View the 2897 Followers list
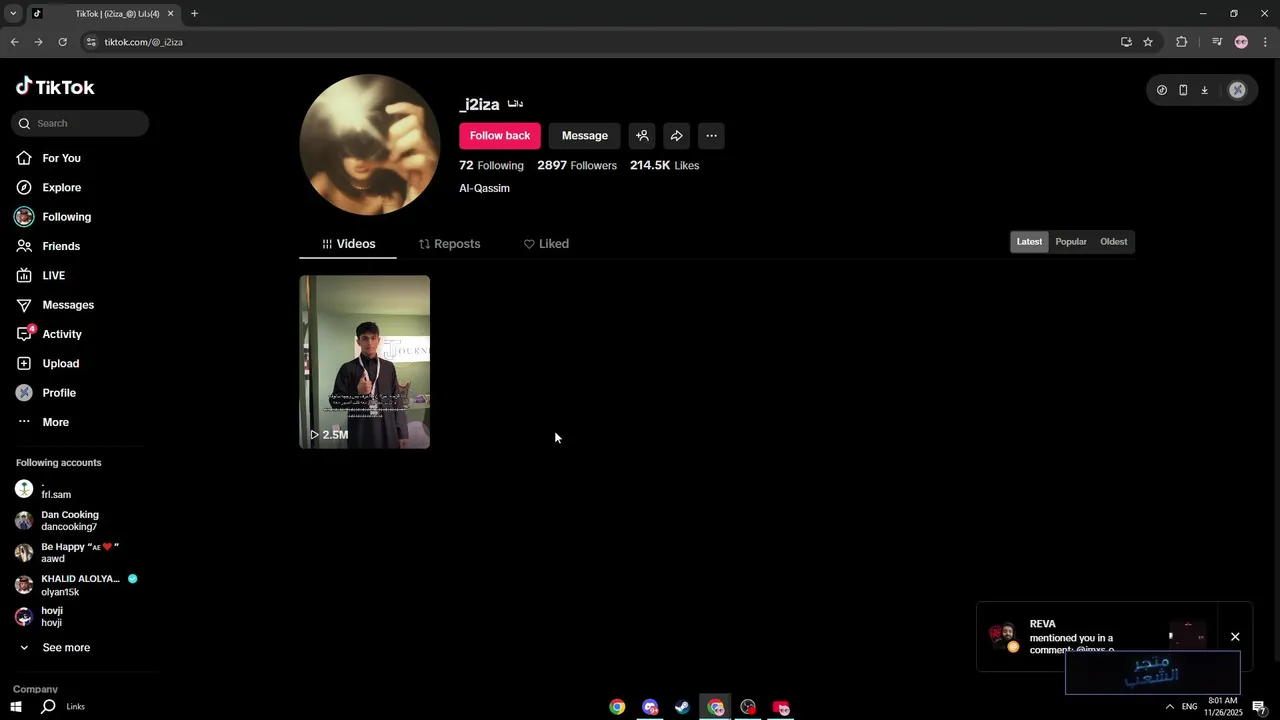 577,166
